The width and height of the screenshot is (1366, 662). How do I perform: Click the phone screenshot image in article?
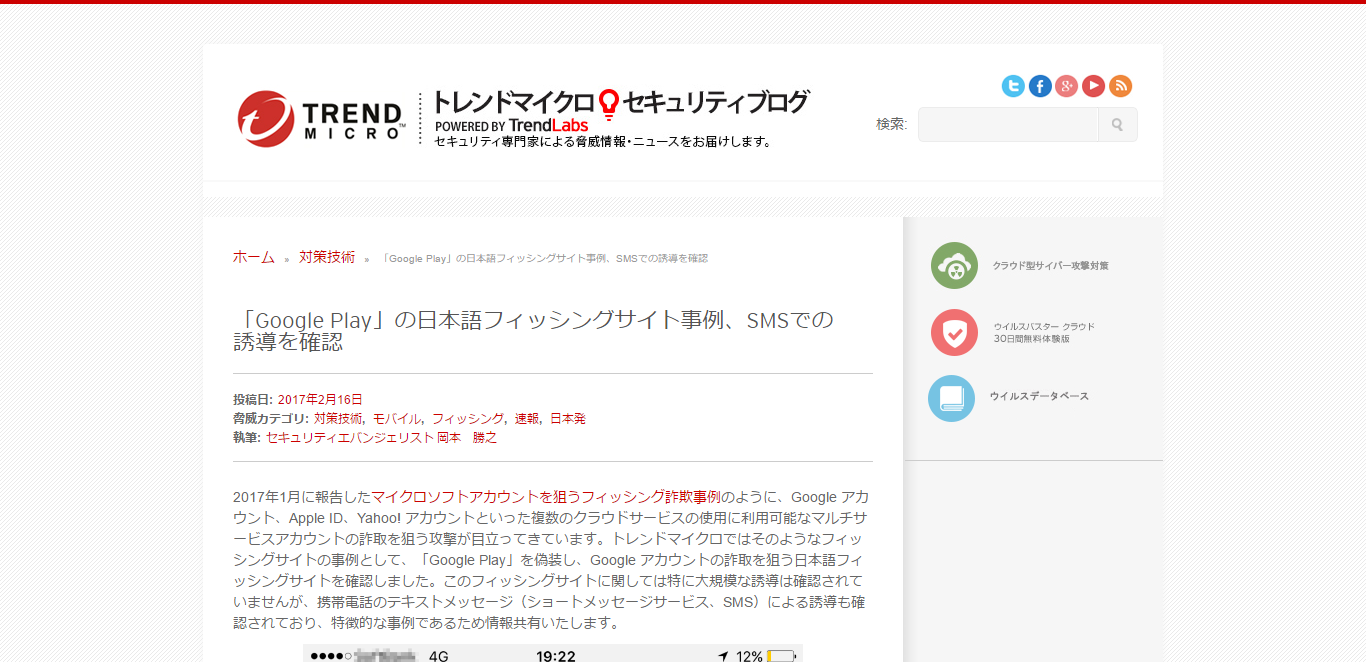[553, 653]
